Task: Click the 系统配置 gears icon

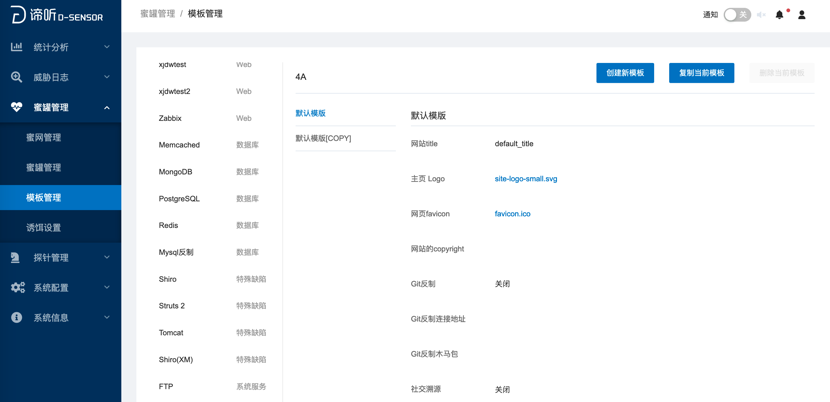Action: click(17, 287)
